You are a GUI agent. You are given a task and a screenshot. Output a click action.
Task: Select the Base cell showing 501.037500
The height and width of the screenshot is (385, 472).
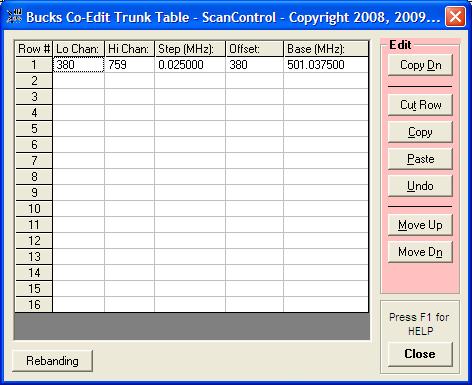326,65
